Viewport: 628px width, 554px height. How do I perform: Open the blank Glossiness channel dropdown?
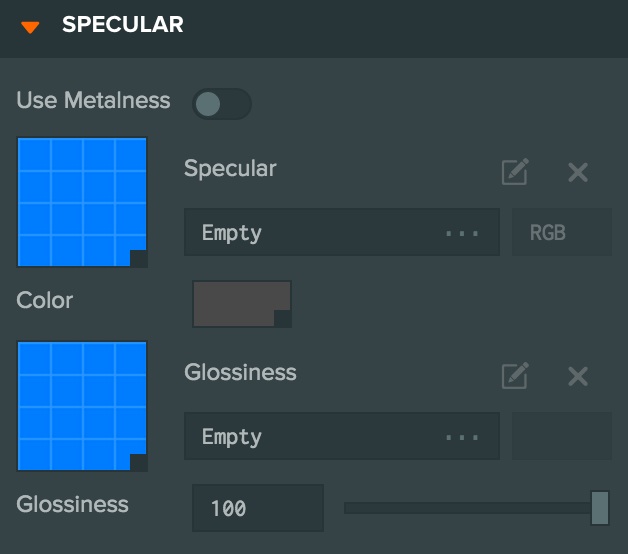[x=562, y=436]
